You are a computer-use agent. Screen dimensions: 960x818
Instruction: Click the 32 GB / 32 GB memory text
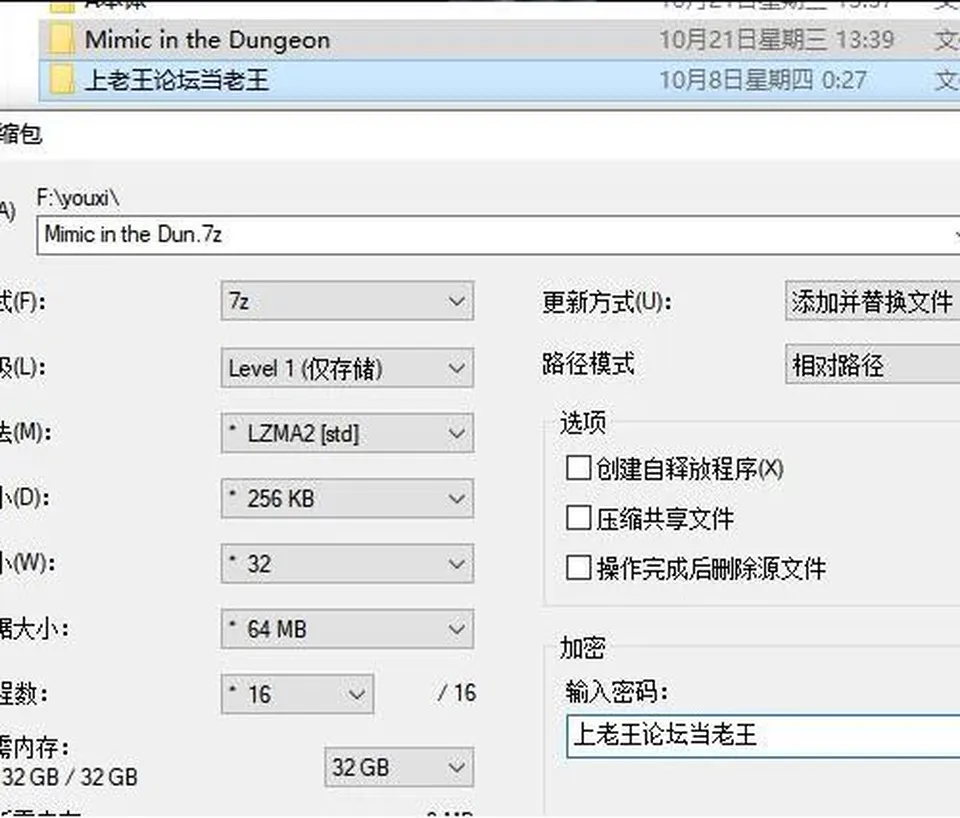click(x=70, y=777)
